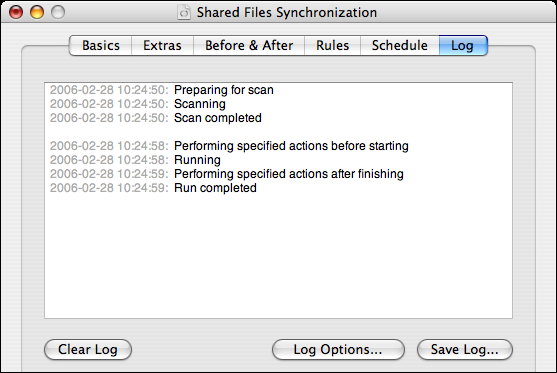Screen dimensions: 557x373
Task: Click the Clear Log button
Action: 88,350
